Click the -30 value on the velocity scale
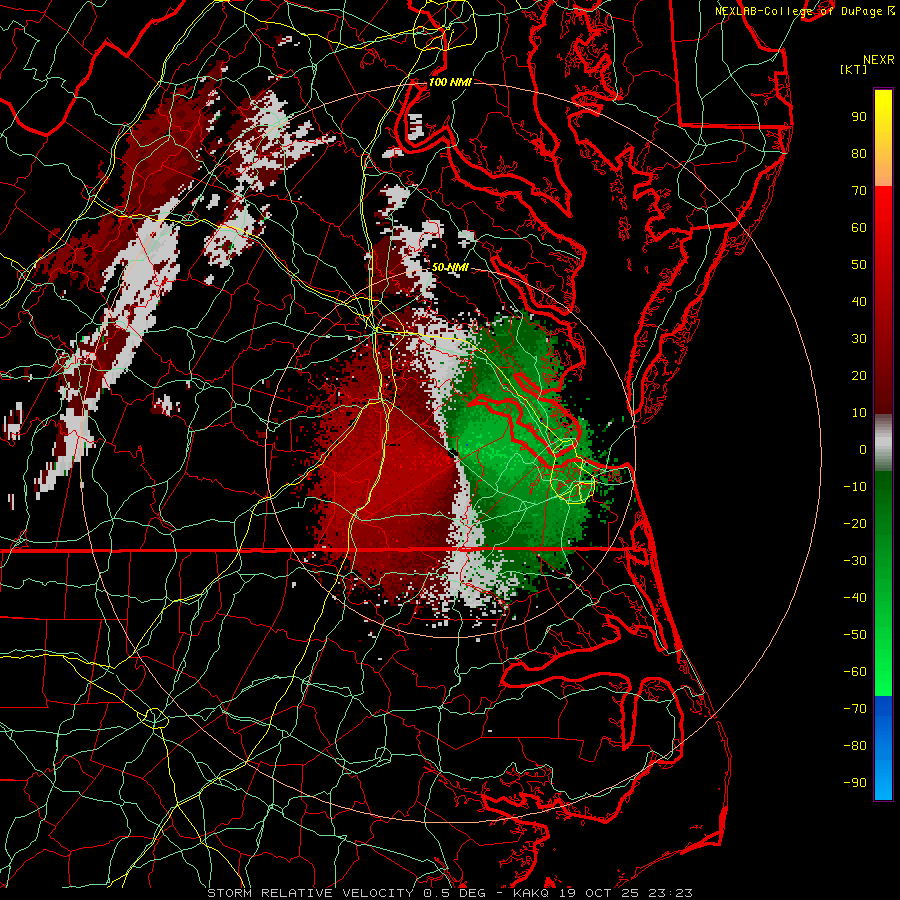The image size is (900, 900). (855, 561)
